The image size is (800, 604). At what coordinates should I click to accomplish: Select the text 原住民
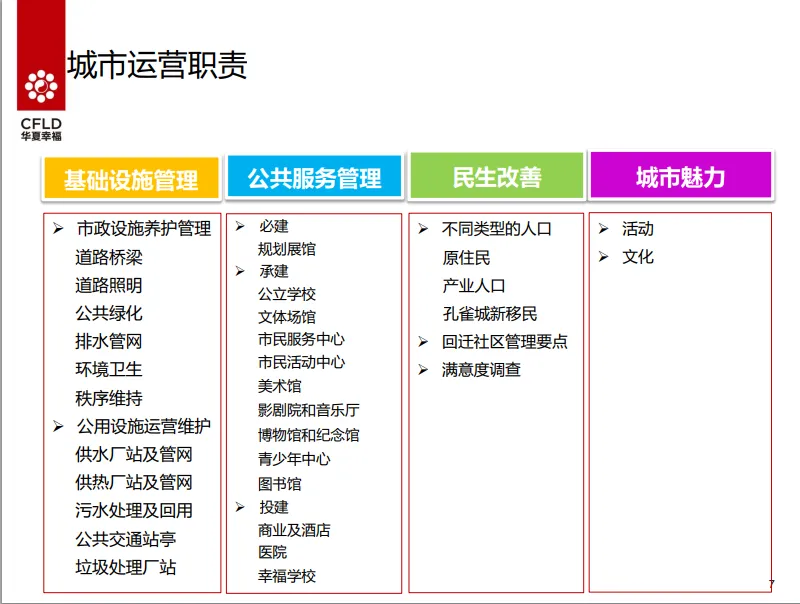tap(466, 258)
